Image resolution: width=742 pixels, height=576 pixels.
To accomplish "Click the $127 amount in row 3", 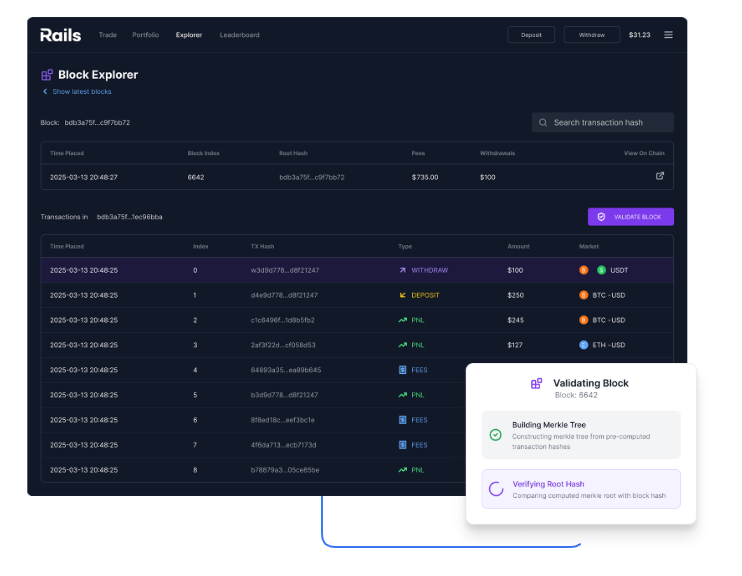I will (x=515, y=345).
